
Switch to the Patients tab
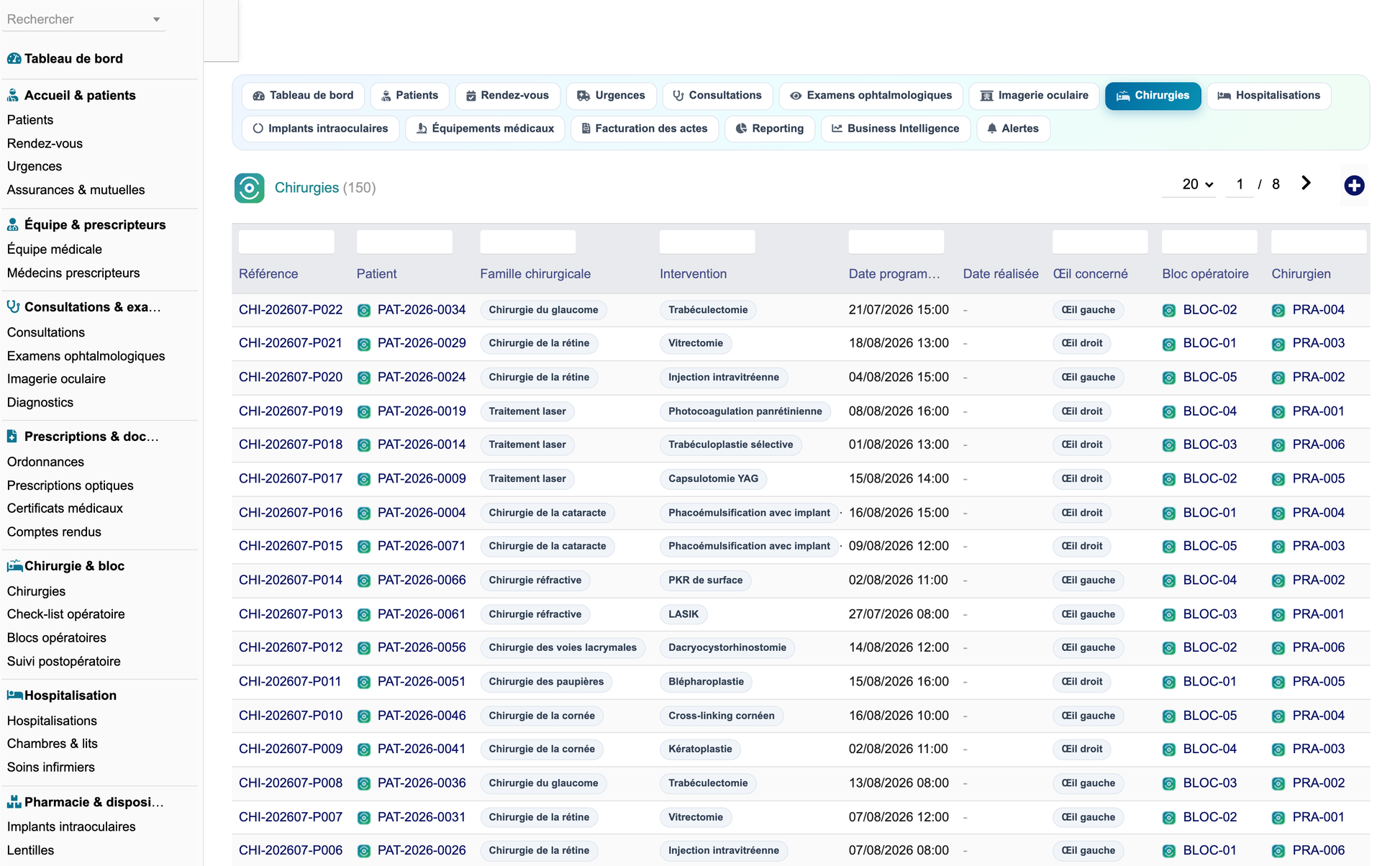point(409,96)
